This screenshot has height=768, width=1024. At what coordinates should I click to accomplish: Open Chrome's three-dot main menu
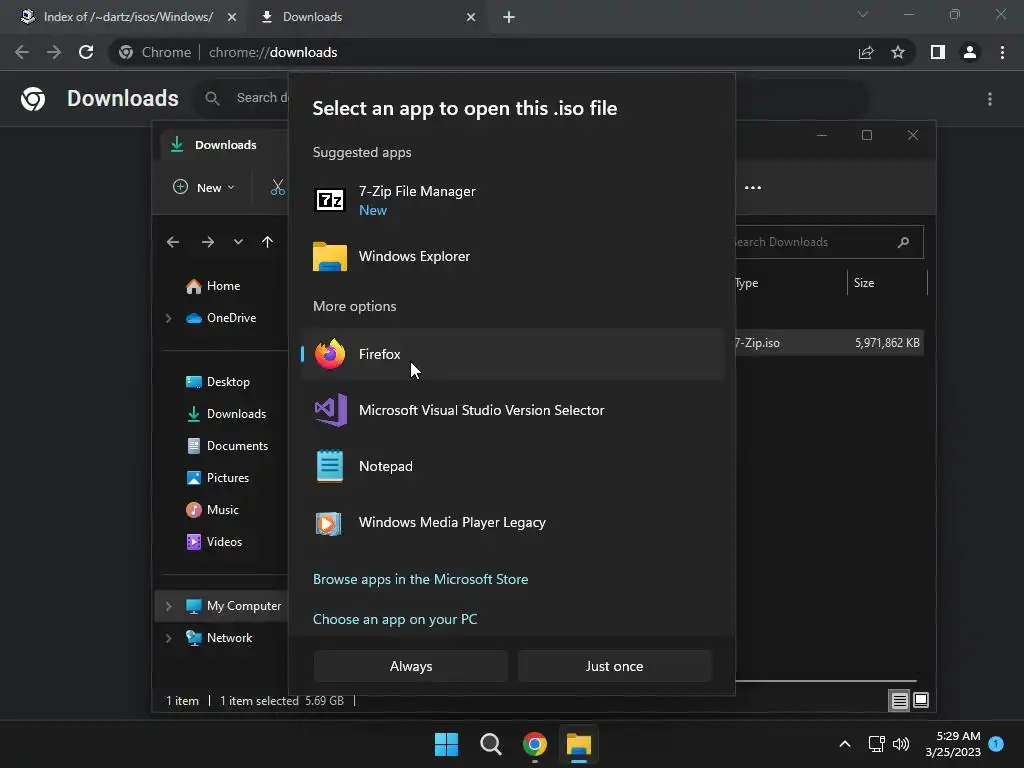coord(1002,52)
